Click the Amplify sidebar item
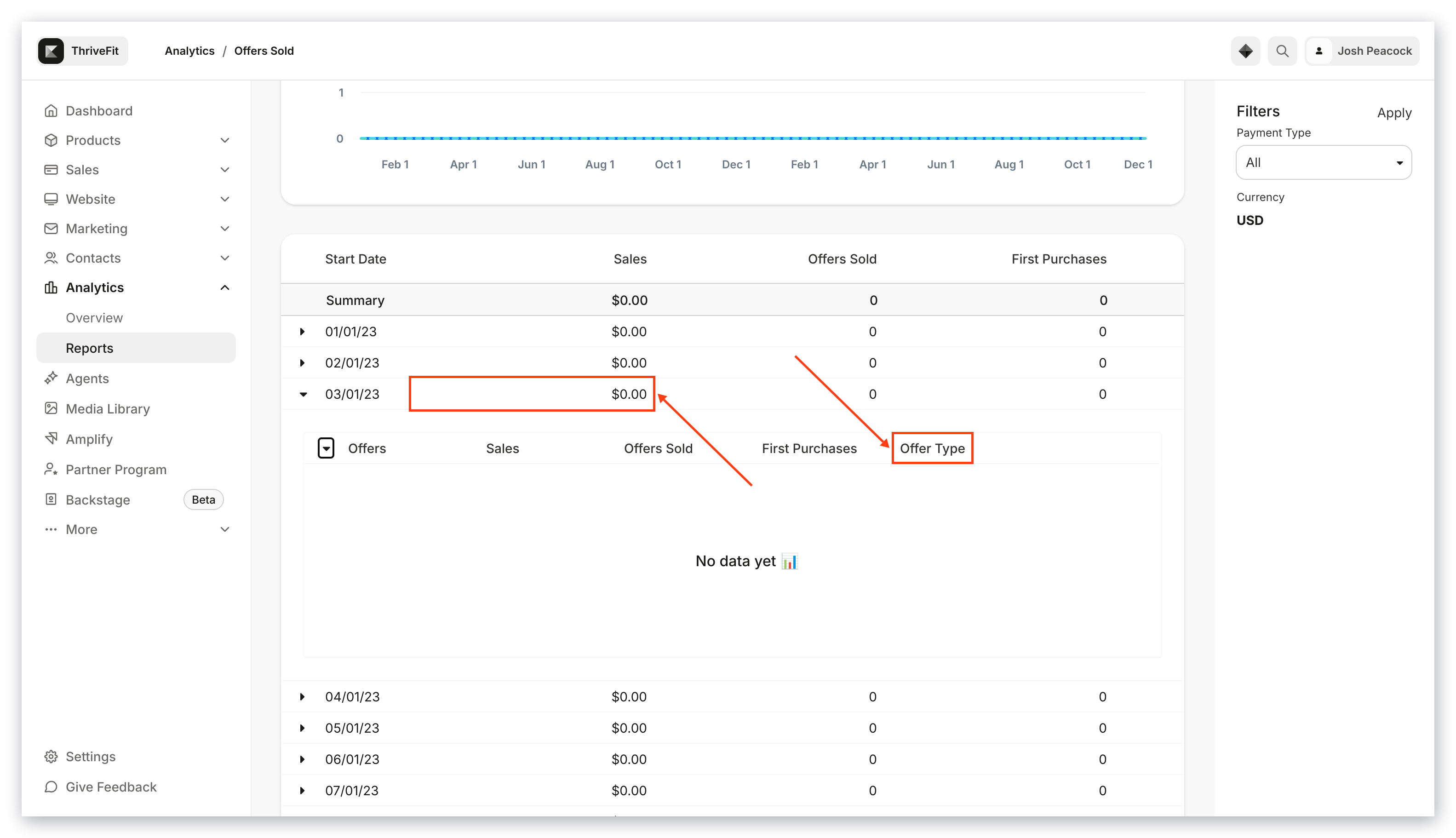Image resolution: width=1456 pixels, height=838 pixels. pos(89,439)
